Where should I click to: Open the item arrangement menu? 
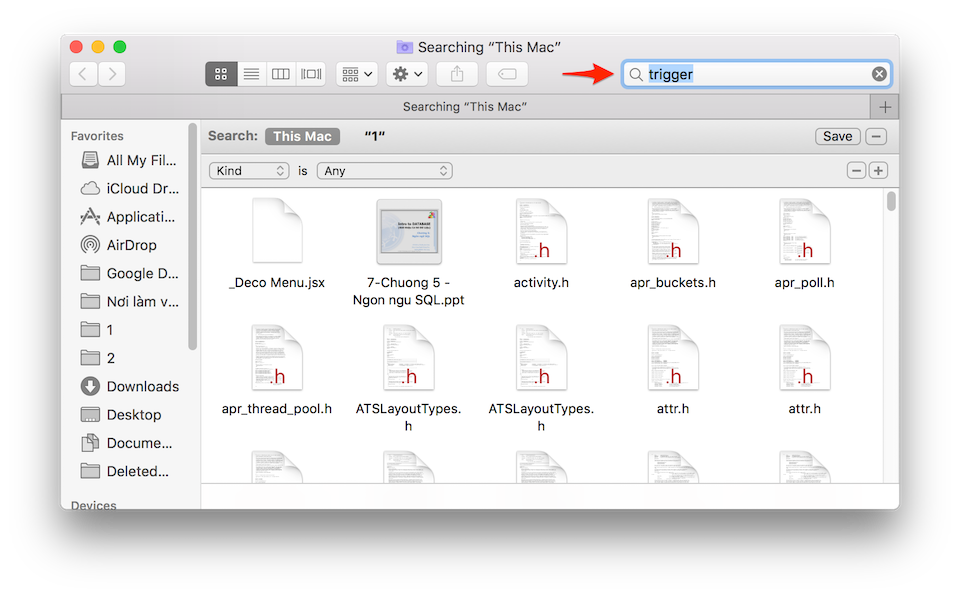tap(356, 73)
